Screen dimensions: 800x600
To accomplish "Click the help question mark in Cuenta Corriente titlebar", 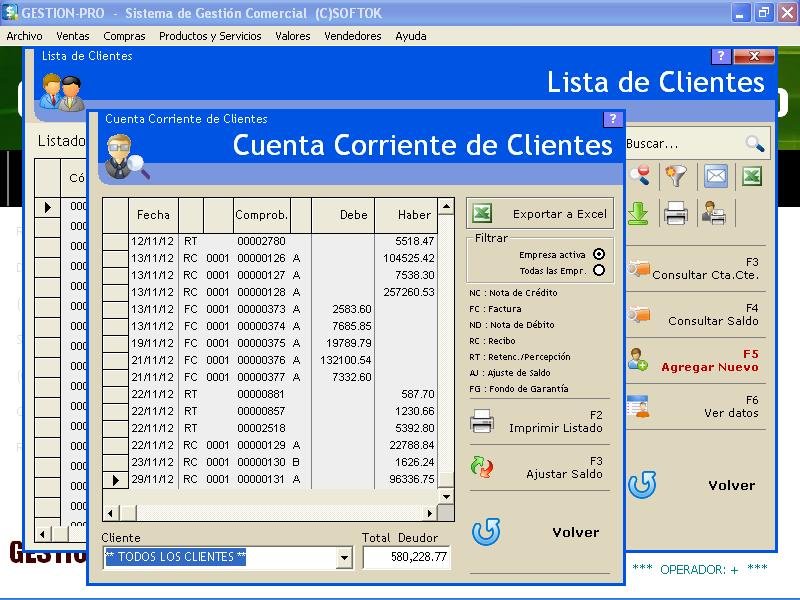I will click(x=613, y=119).
